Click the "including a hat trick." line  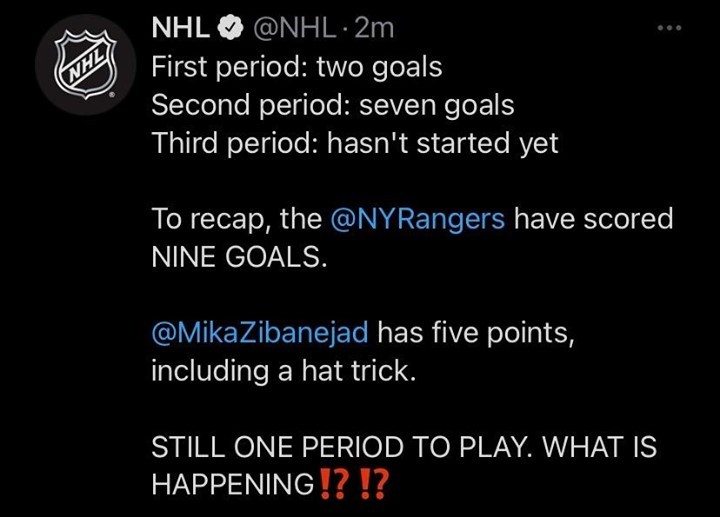281,371
